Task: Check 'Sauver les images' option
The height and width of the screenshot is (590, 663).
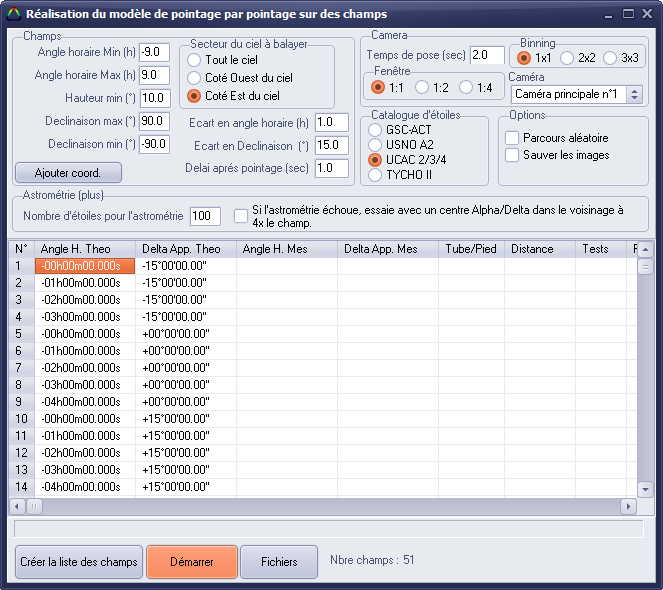Action: tap(512, 155)
